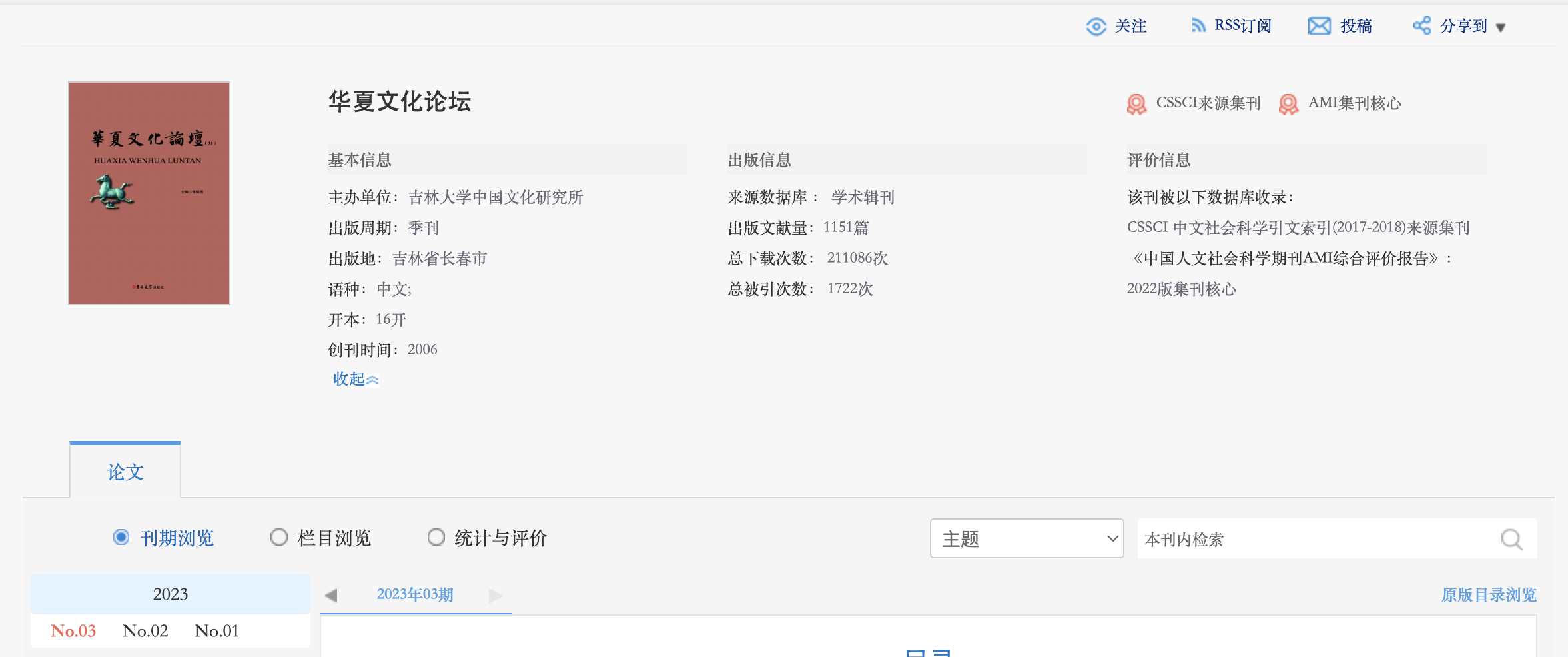The width and height of the screenshot is (1568, 657).
Task: Click the 学术辑刊 source database value
Action: (x=863, y=197)
